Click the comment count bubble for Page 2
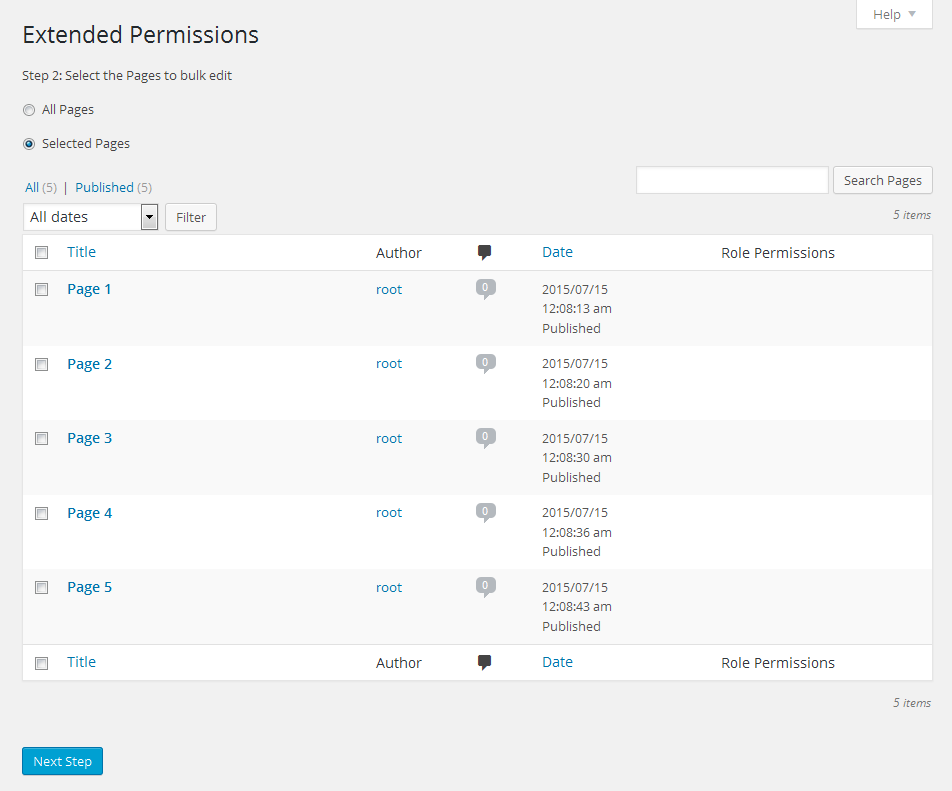This screenshot has height=791, width=952. pyautogui.click(x=485, y=363)
